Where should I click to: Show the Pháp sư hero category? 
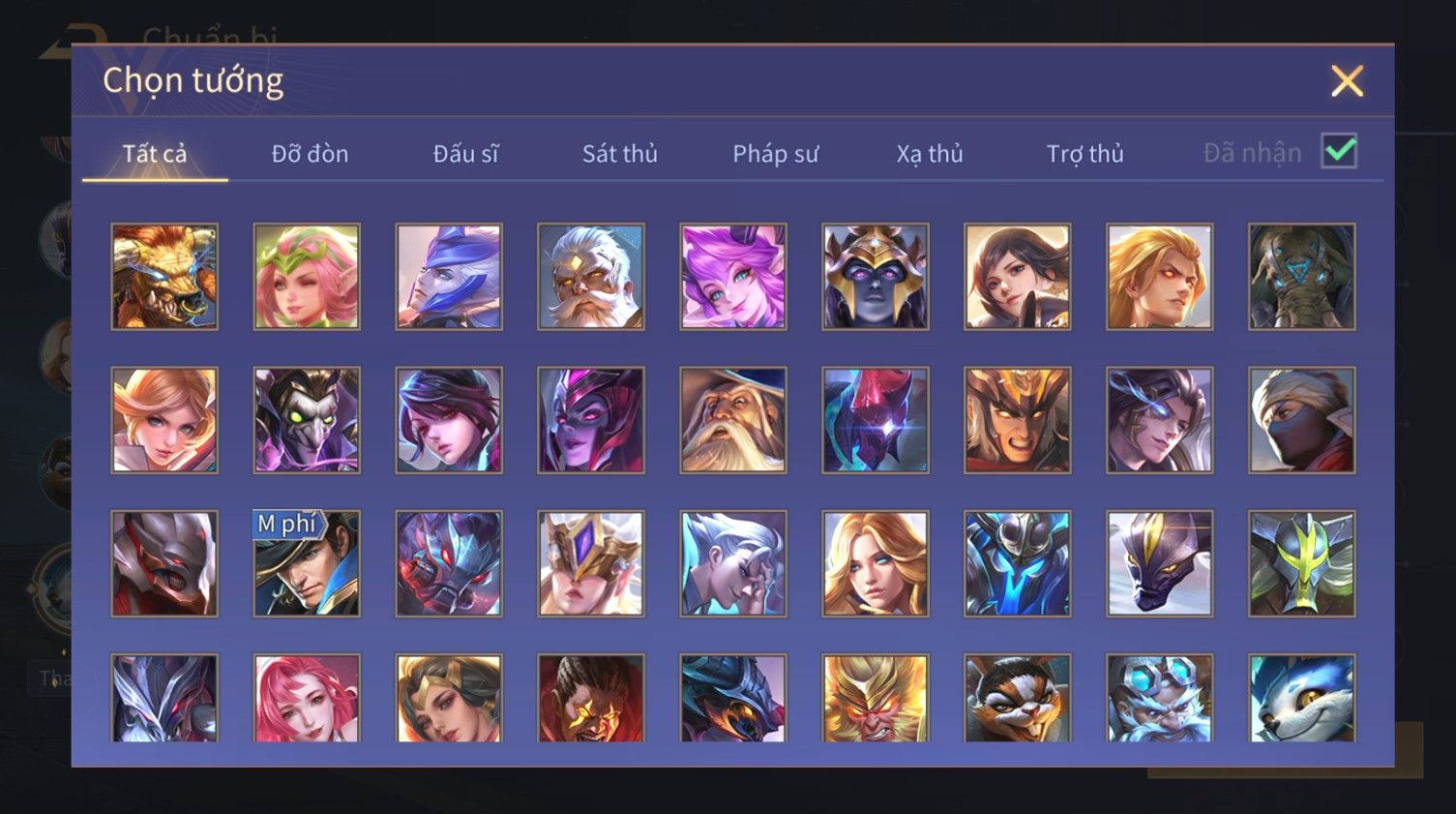point(776,153)
